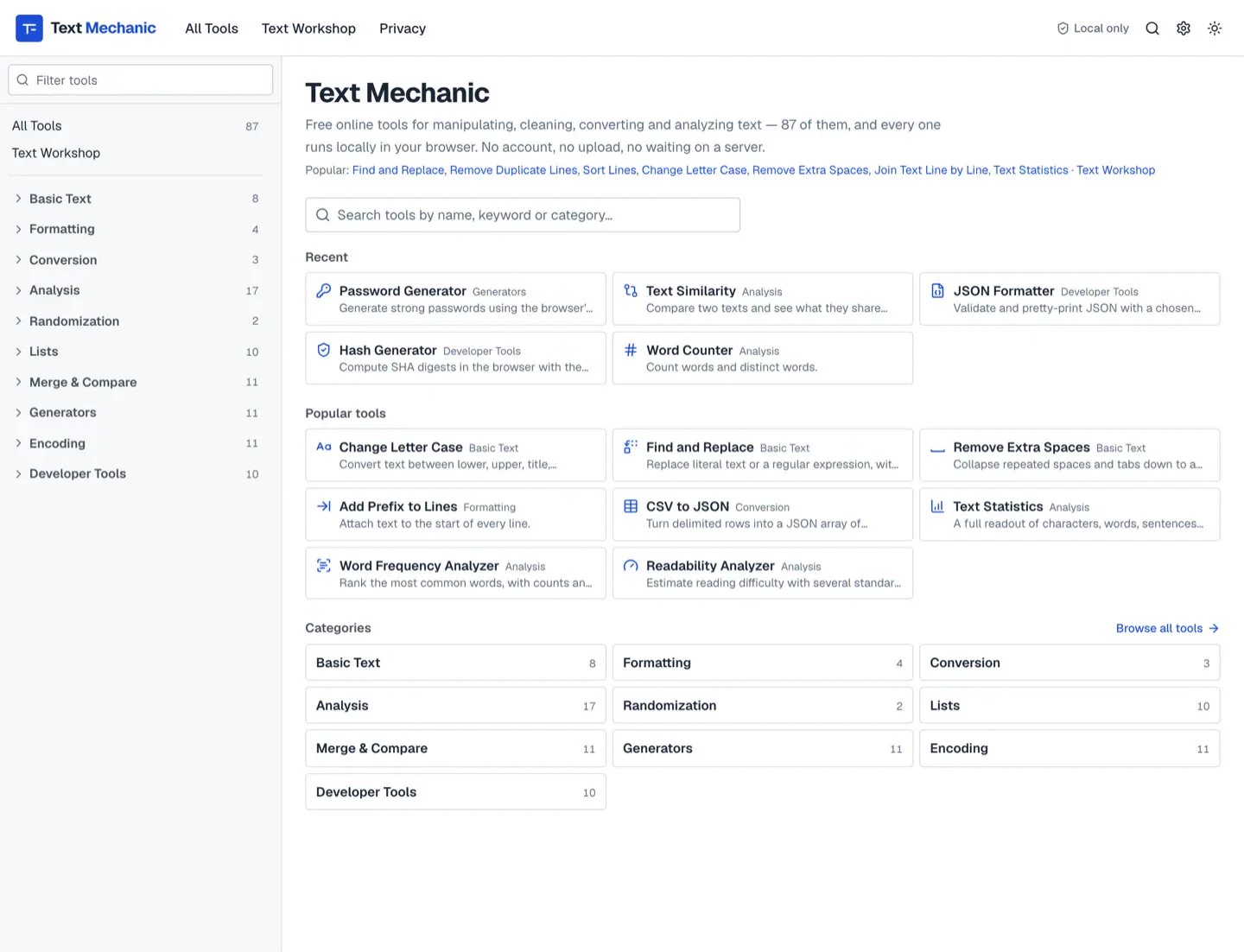
Task: Open Text Workshop in the top navigation
Action: [308, 29]
